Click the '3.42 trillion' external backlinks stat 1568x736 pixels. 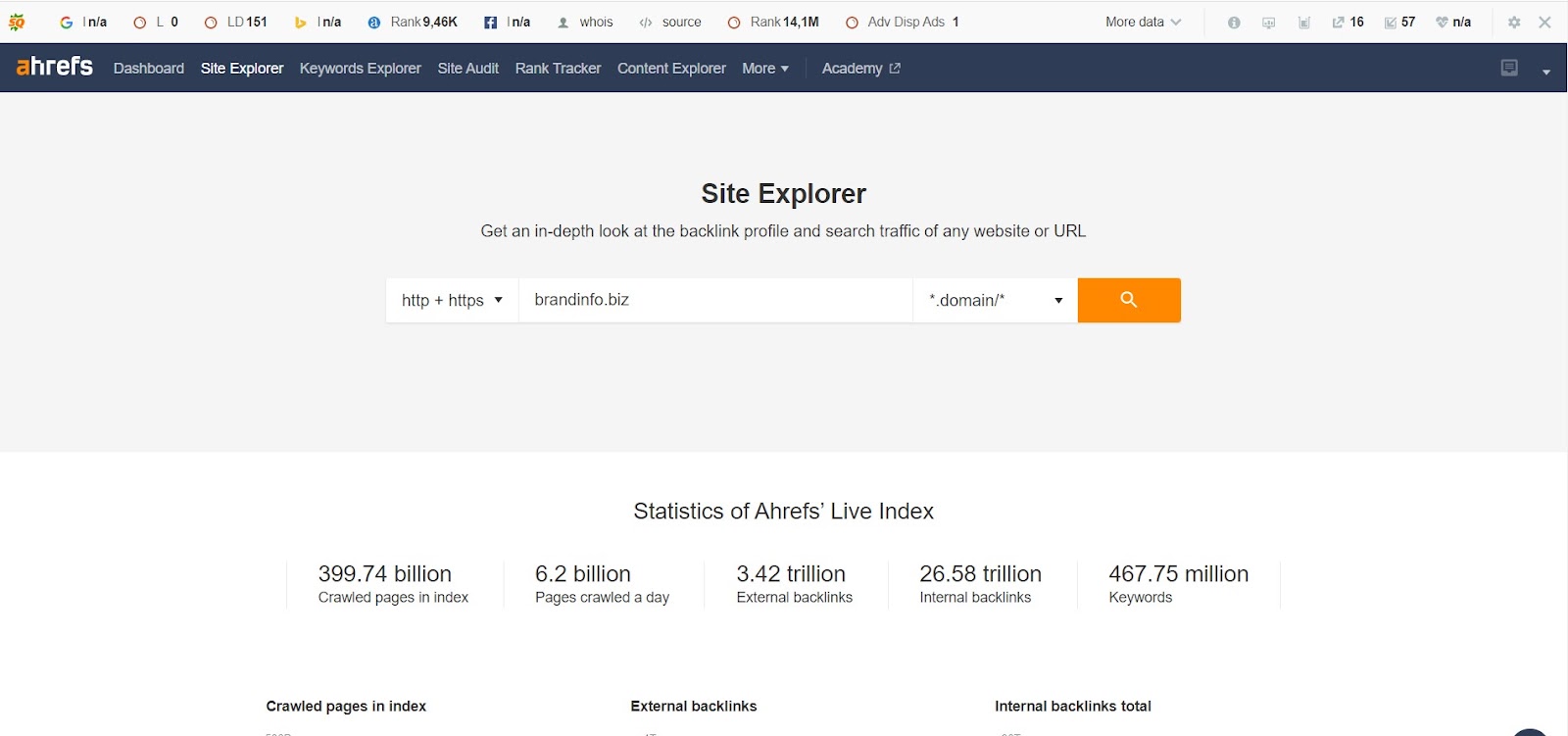click(791, 573)
